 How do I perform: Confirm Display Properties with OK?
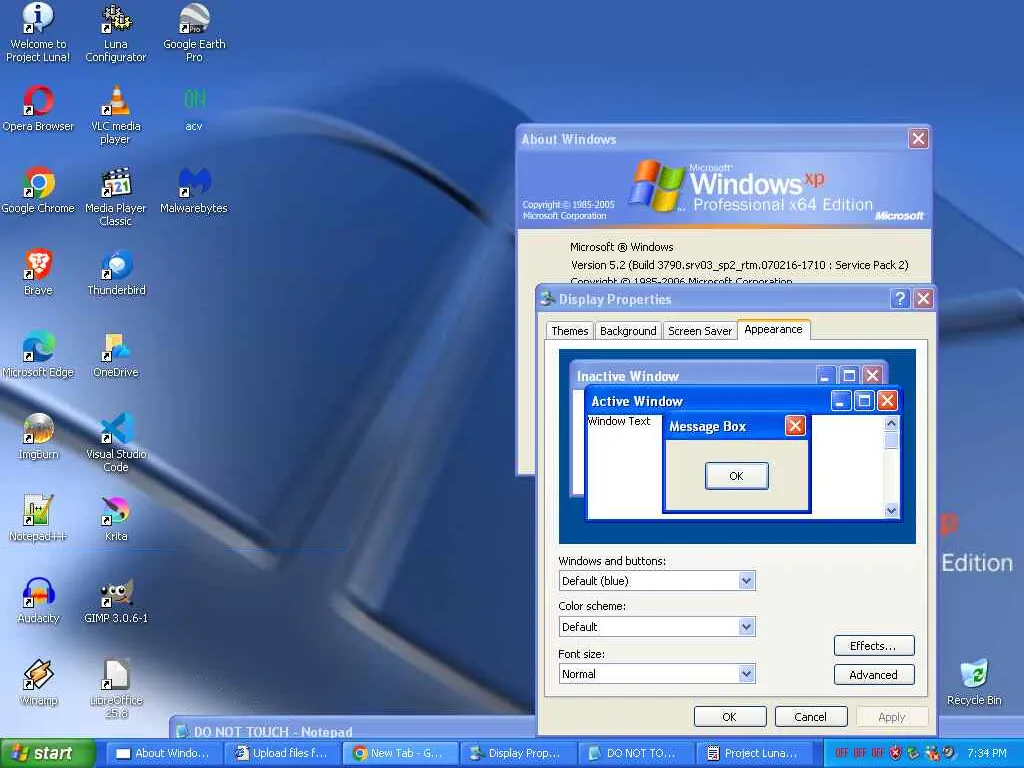(729, 717)
